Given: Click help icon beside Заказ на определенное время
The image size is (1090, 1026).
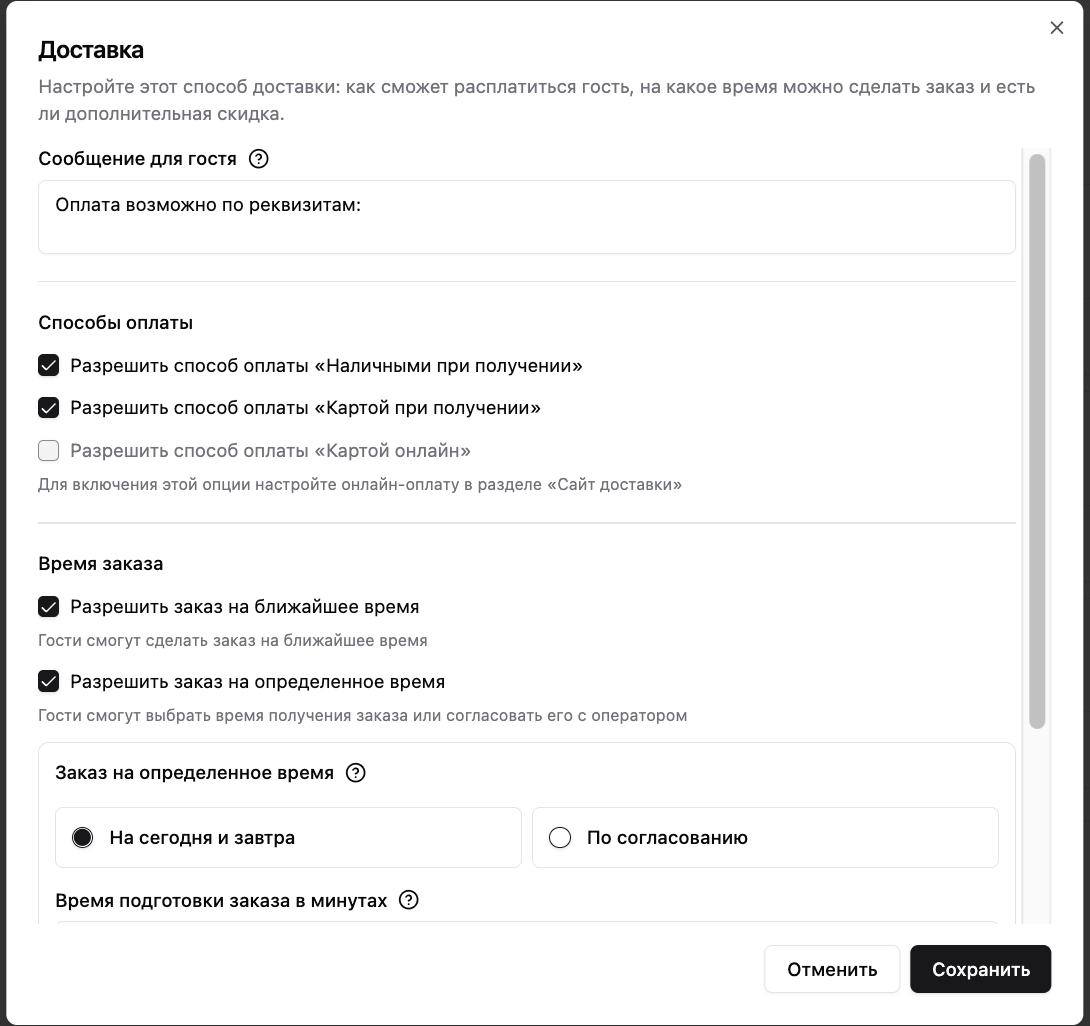Looking at the screenshot, I should click(355, 772).
